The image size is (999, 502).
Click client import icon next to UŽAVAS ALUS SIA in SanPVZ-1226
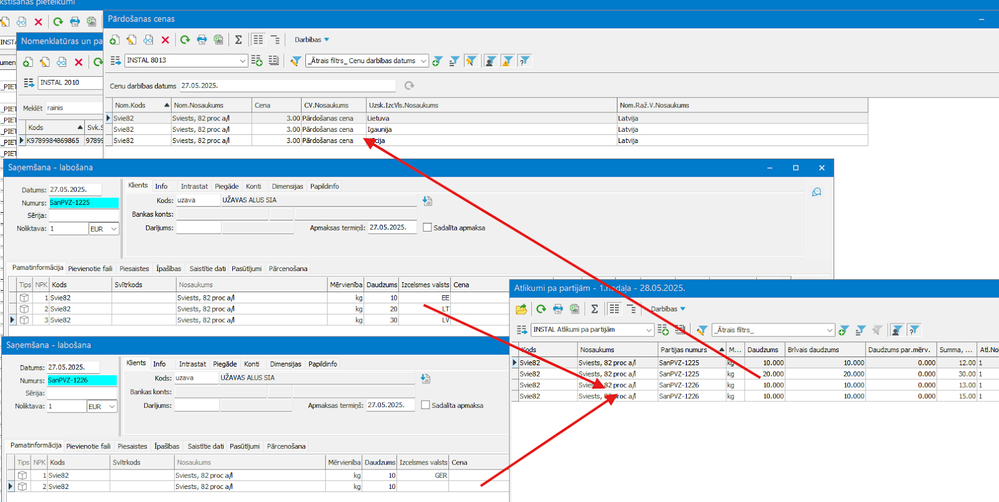coord(426,378)
